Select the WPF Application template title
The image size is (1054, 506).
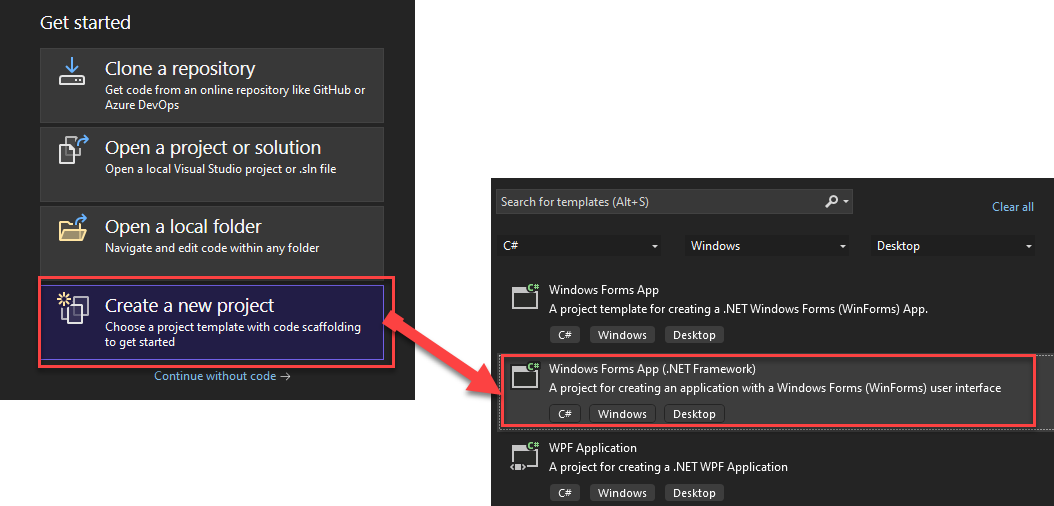coord(592,448)
